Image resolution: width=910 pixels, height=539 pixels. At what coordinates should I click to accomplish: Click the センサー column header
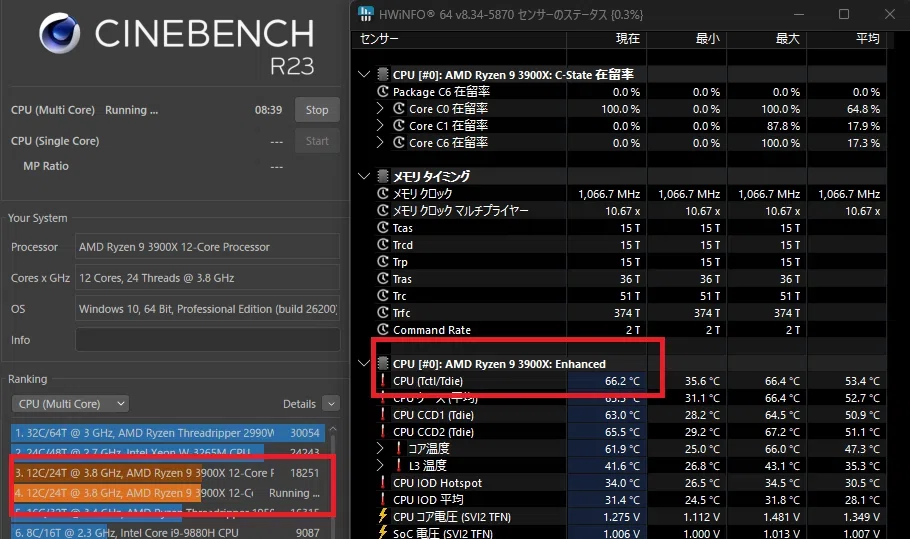[379, 38]
